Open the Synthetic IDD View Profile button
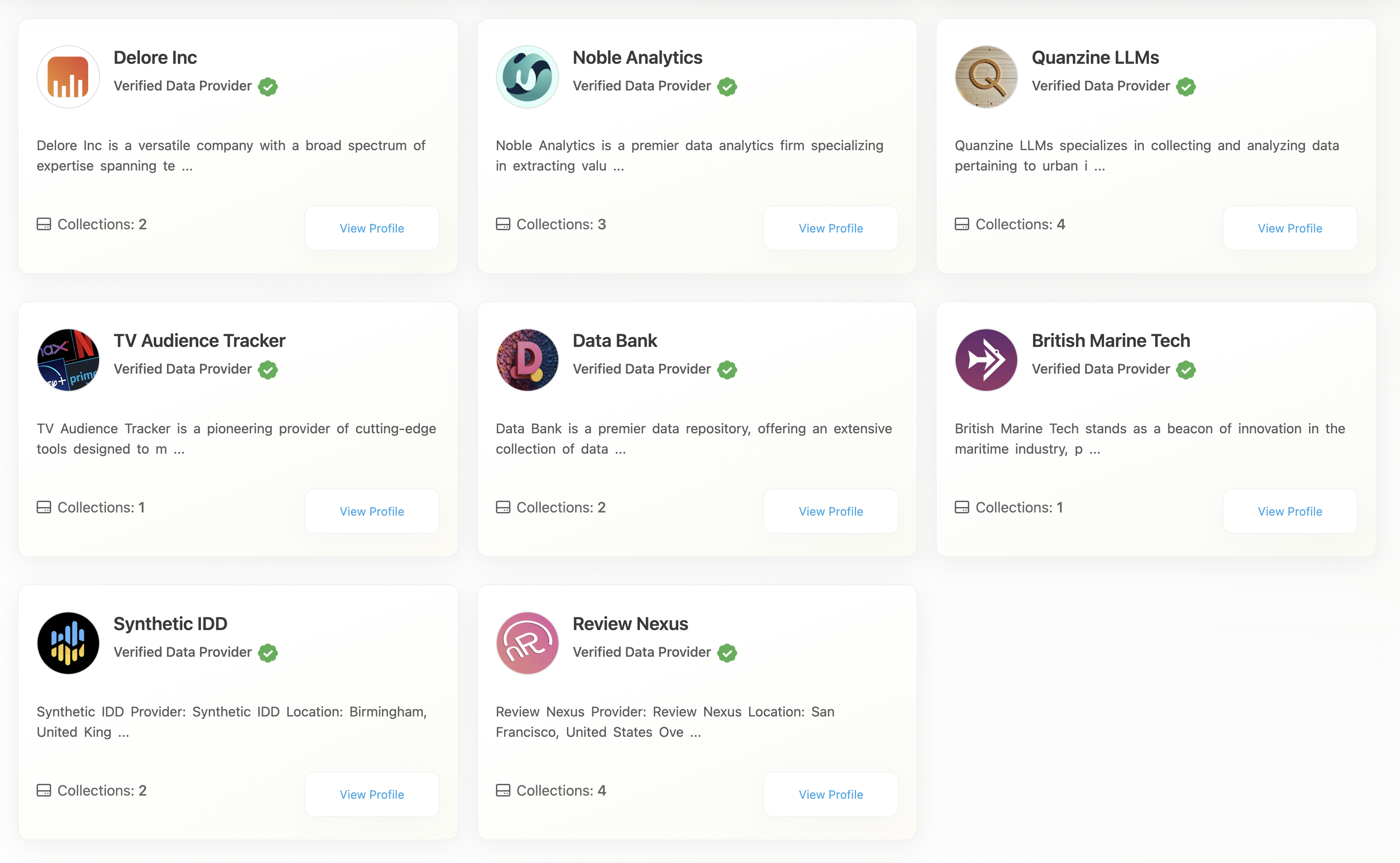The image size is (1400, 863). pyautogui.click(x=371, y=795)
